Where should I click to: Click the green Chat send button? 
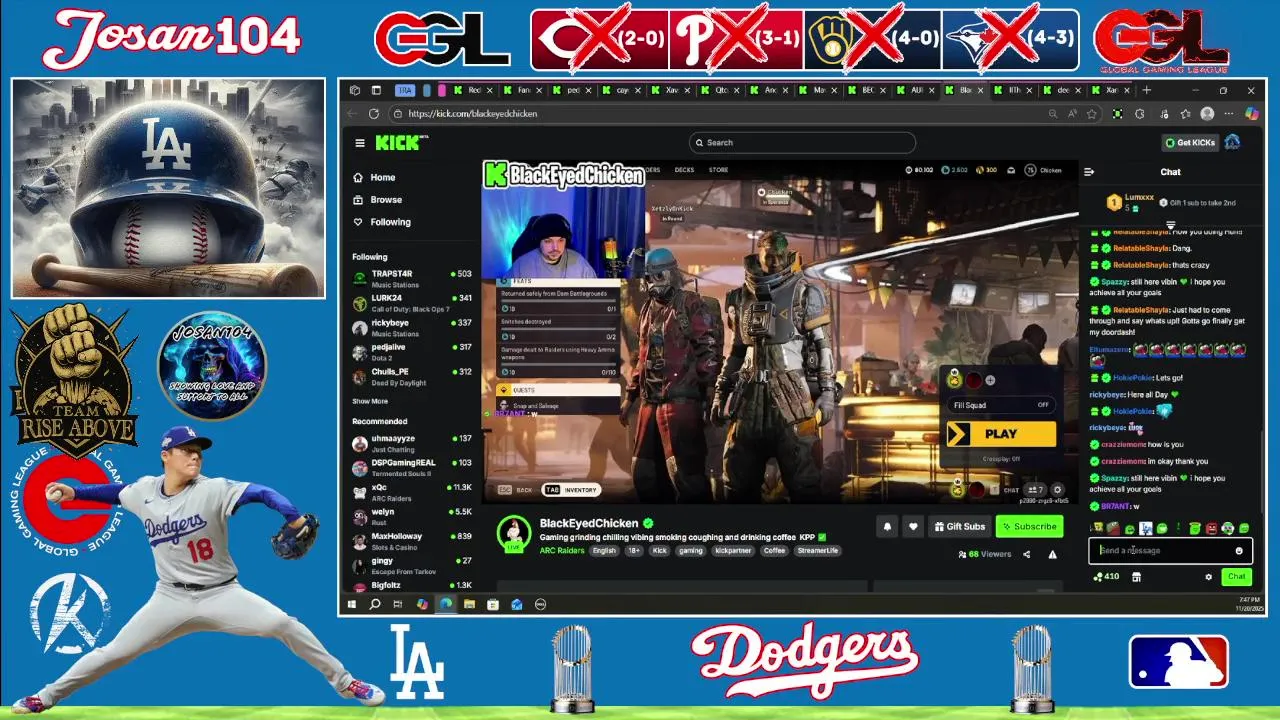click(x=1236, y=577)
